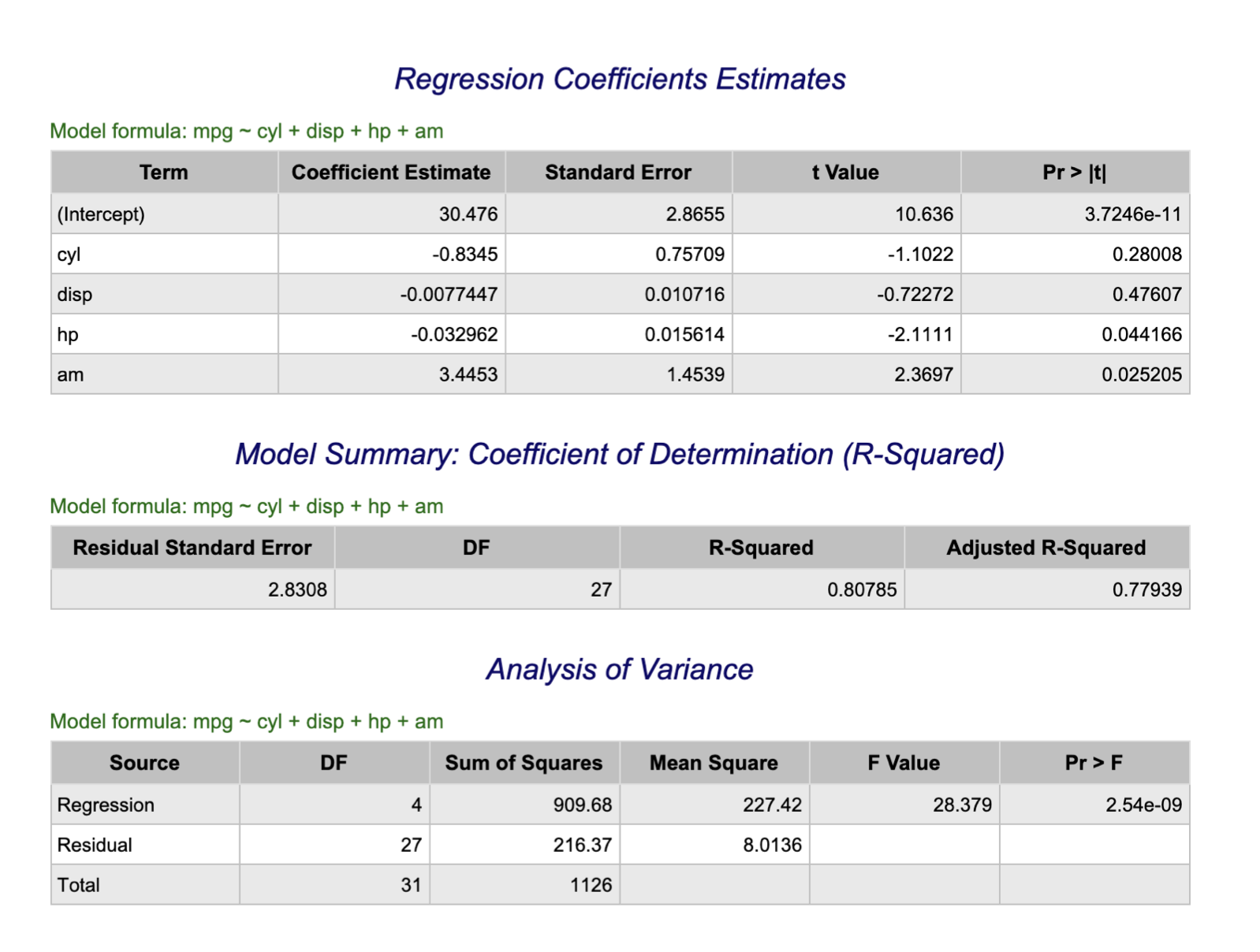Click the Model Summary R-Squared heading
Image resolution: width=1260 pixels, height=952 pixels.
pyautogui.click(x=620, y=454)
